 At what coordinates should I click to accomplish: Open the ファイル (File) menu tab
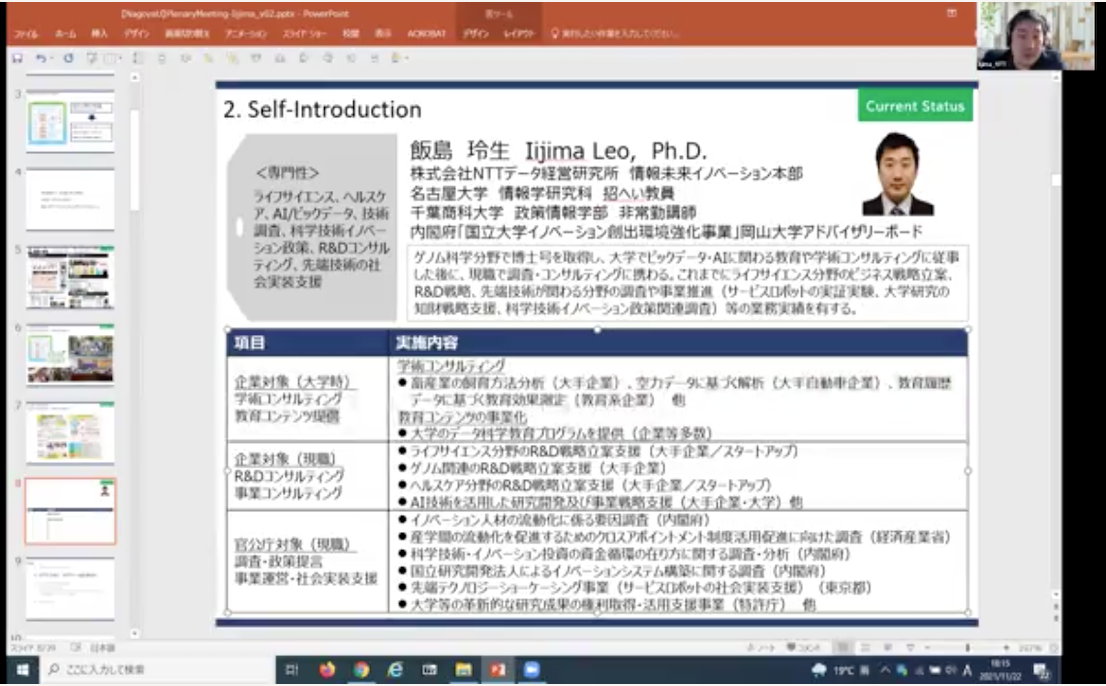(24, 33)
